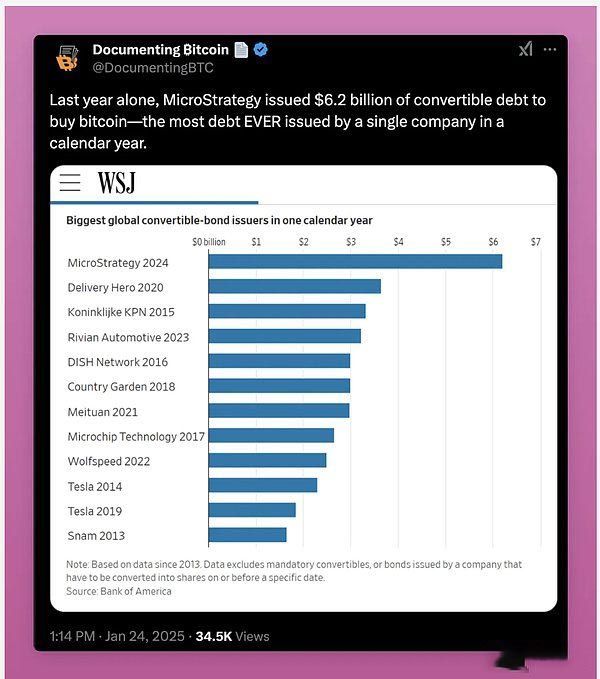600x679 pixels.
Task: Click the chart title text
Action: tap(219, 220)
